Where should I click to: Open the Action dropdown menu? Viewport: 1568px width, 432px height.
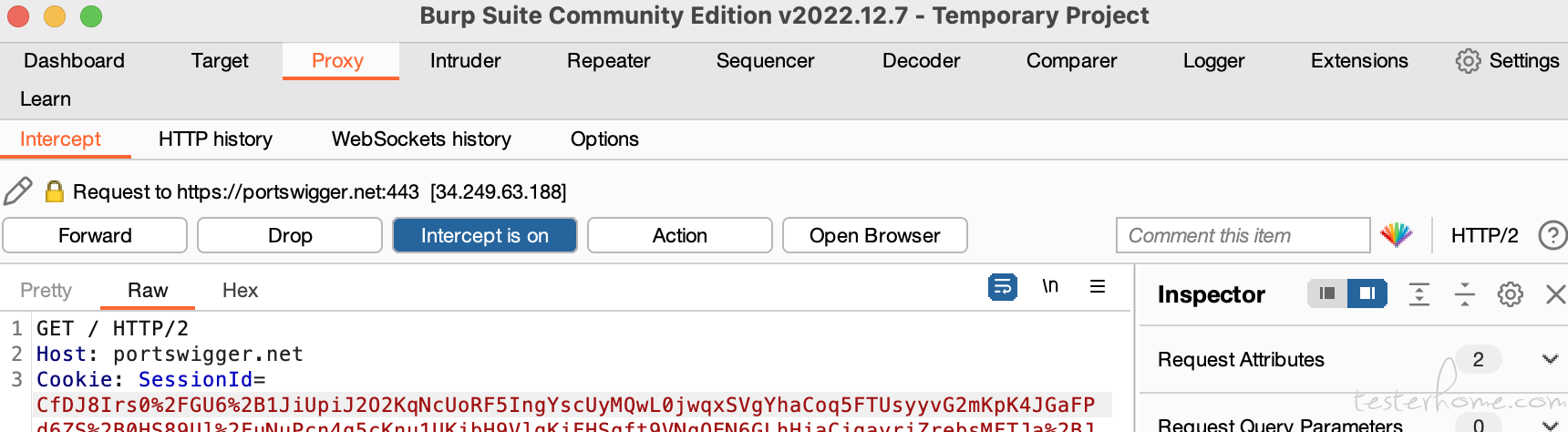[x=680, y=235]
